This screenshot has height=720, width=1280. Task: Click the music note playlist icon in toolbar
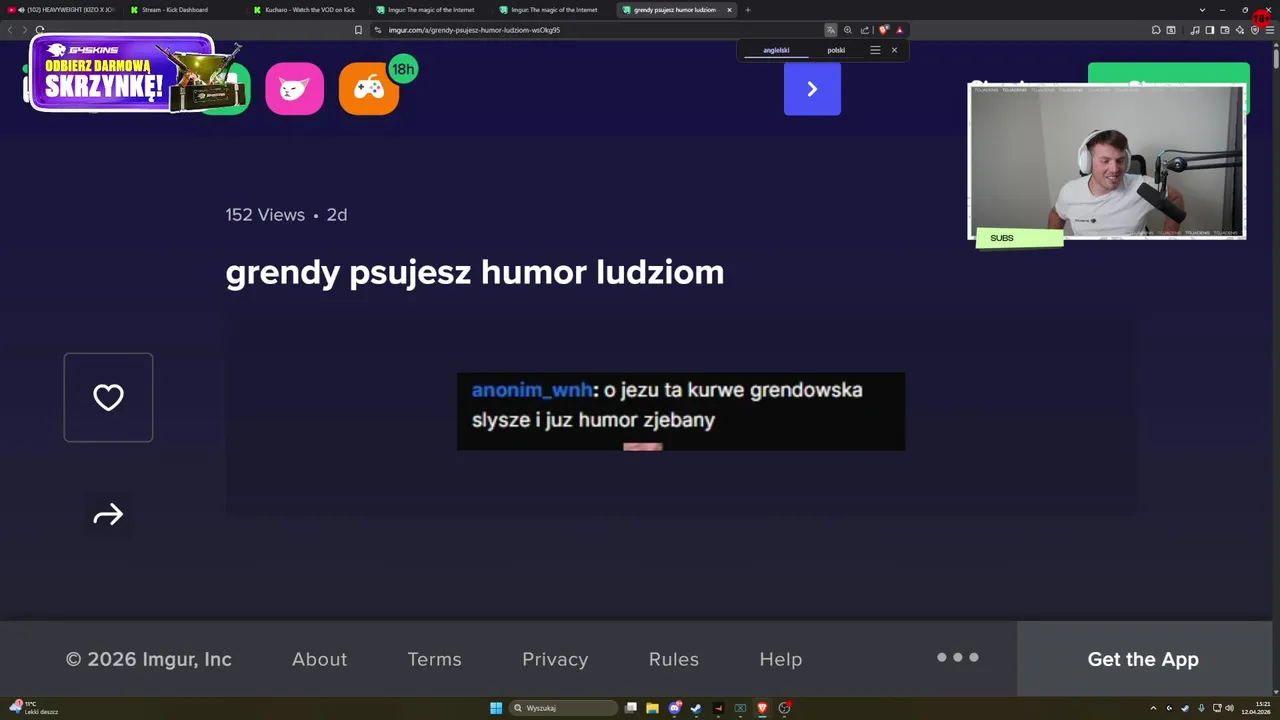pyautogui.click(x=1195, y=30)
